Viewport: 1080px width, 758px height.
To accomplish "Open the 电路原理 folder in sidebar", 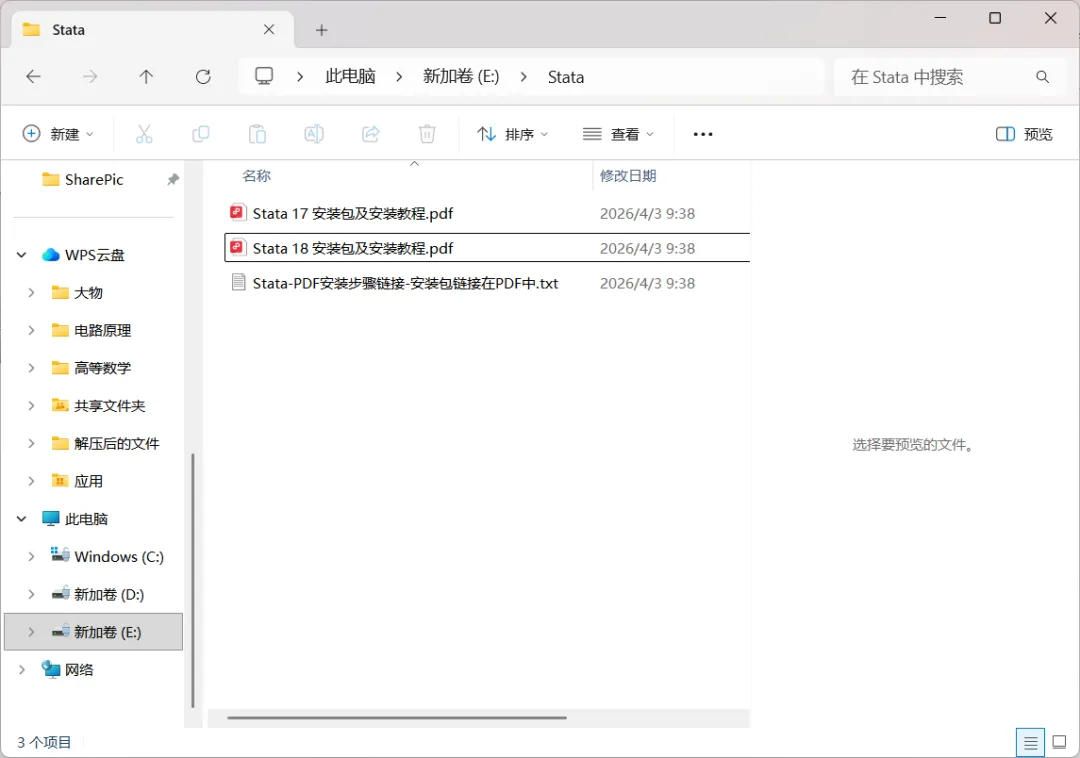I will [91, 330].
